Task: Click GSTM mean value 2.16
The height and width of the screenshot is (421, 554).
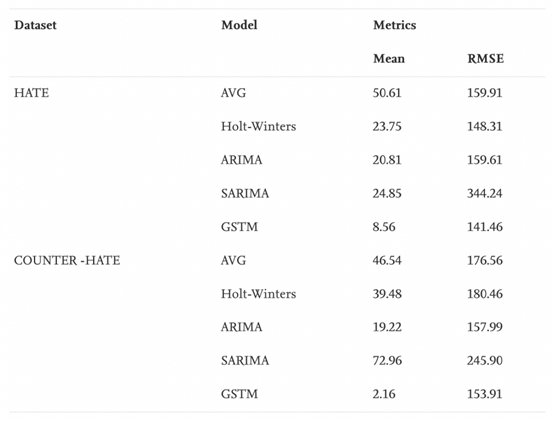Action: point(384,394)
